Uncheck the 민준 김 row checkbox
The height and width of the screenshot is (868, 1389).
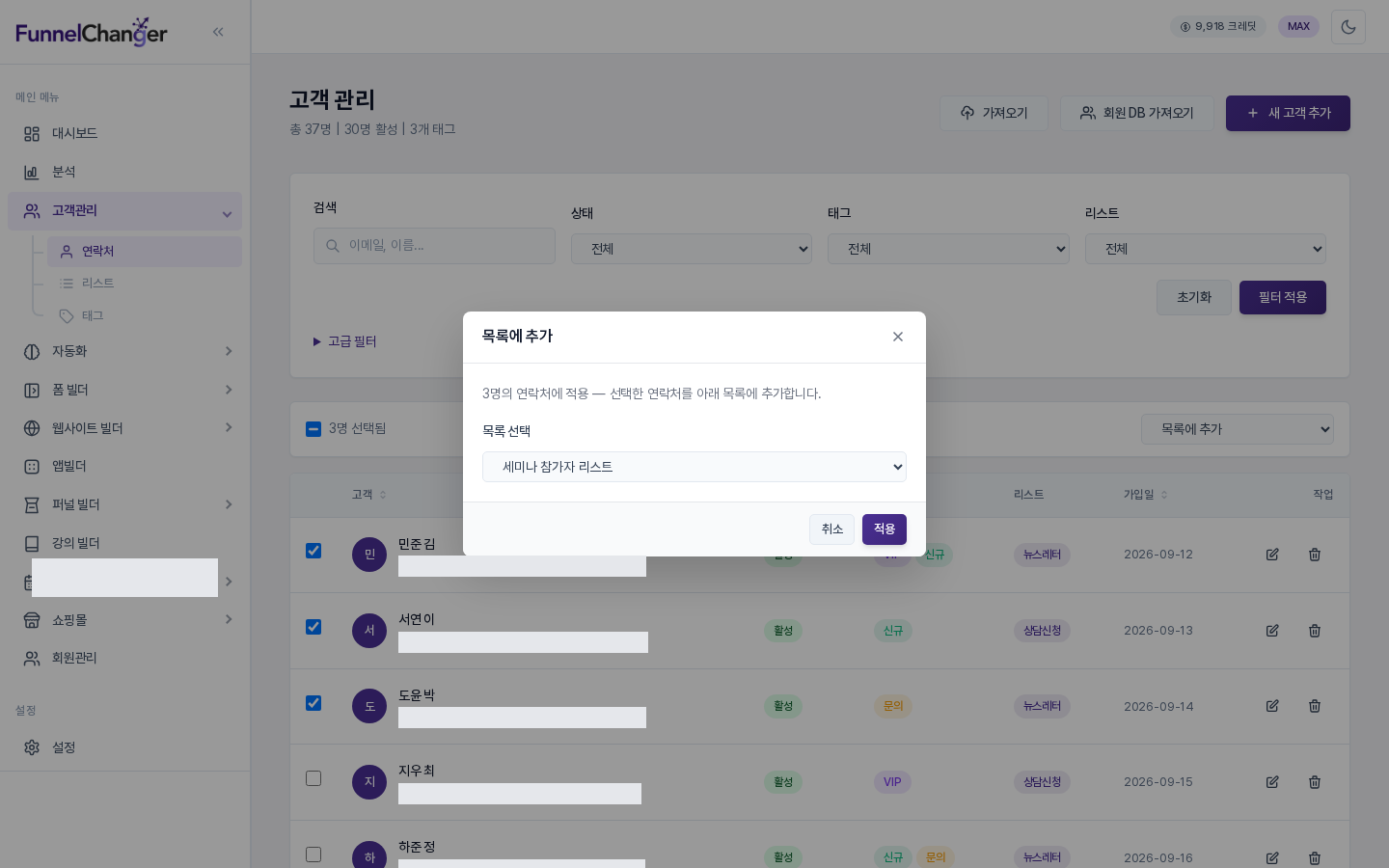click(313, 551)
